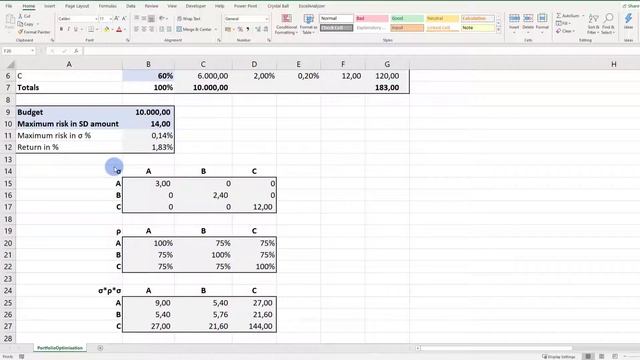Open the File tab
640x360 pixels.
pos(9,6)
